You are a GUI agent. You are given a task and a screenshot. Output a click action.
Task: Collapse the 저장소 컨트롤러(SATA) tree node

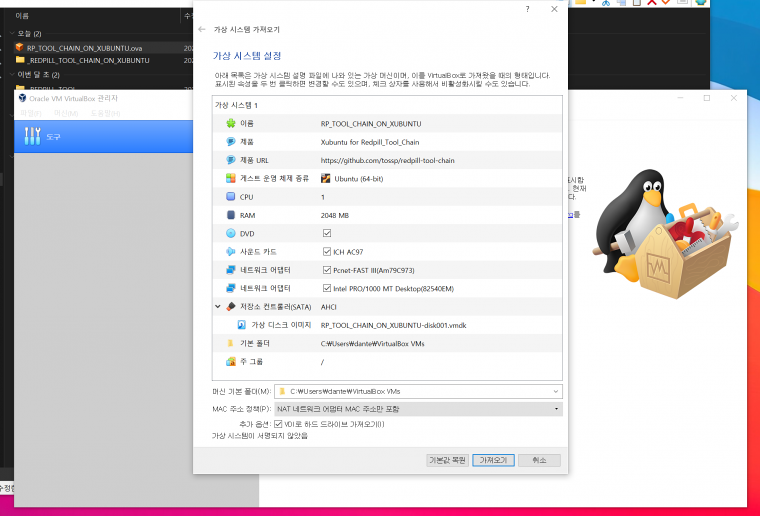click(218, 307)
